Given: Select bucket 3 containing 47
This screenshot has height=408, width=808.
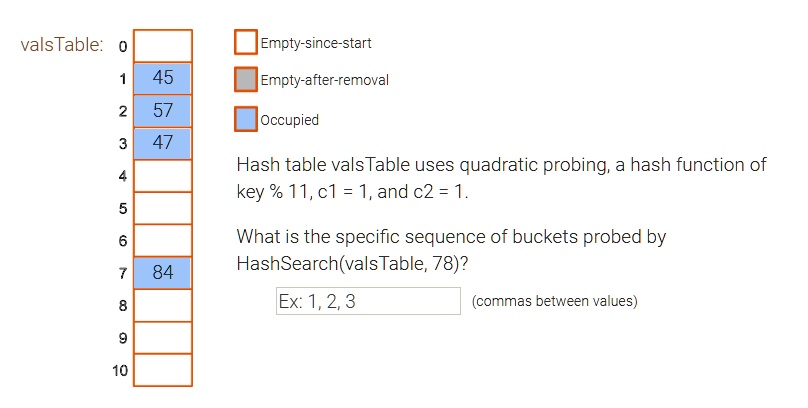Looking at the screenshot, I should click(163, 143).
